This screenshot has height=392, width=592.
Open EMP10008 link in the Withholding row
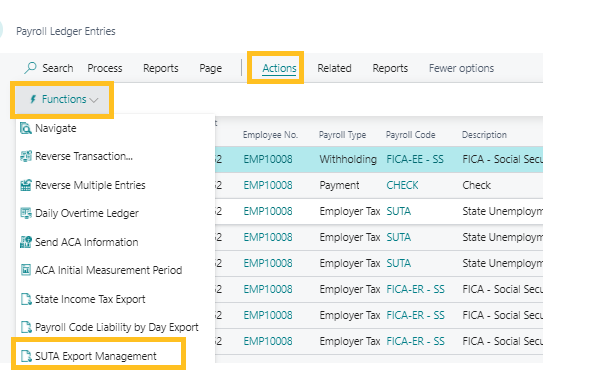click(x=268, y=159)
